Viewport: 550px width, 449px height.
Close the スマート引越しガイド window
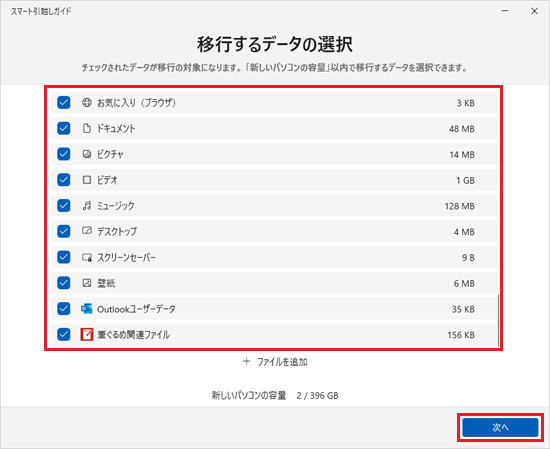pos(534,11)
